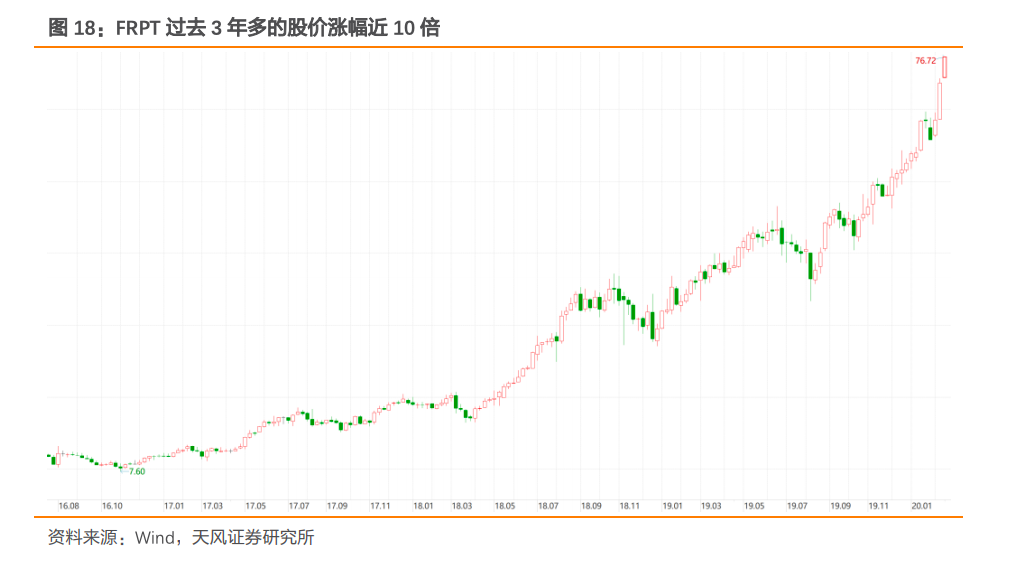Click the 18.11 date axis label
This screenshot has width=1016, height=569.
[630, 505]
